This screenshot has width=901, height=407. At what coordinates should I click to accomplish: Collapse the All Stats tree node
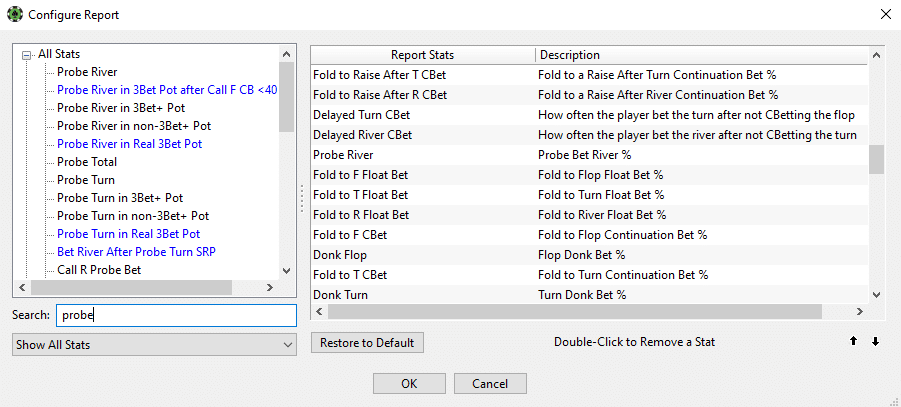tap(26, 55)
